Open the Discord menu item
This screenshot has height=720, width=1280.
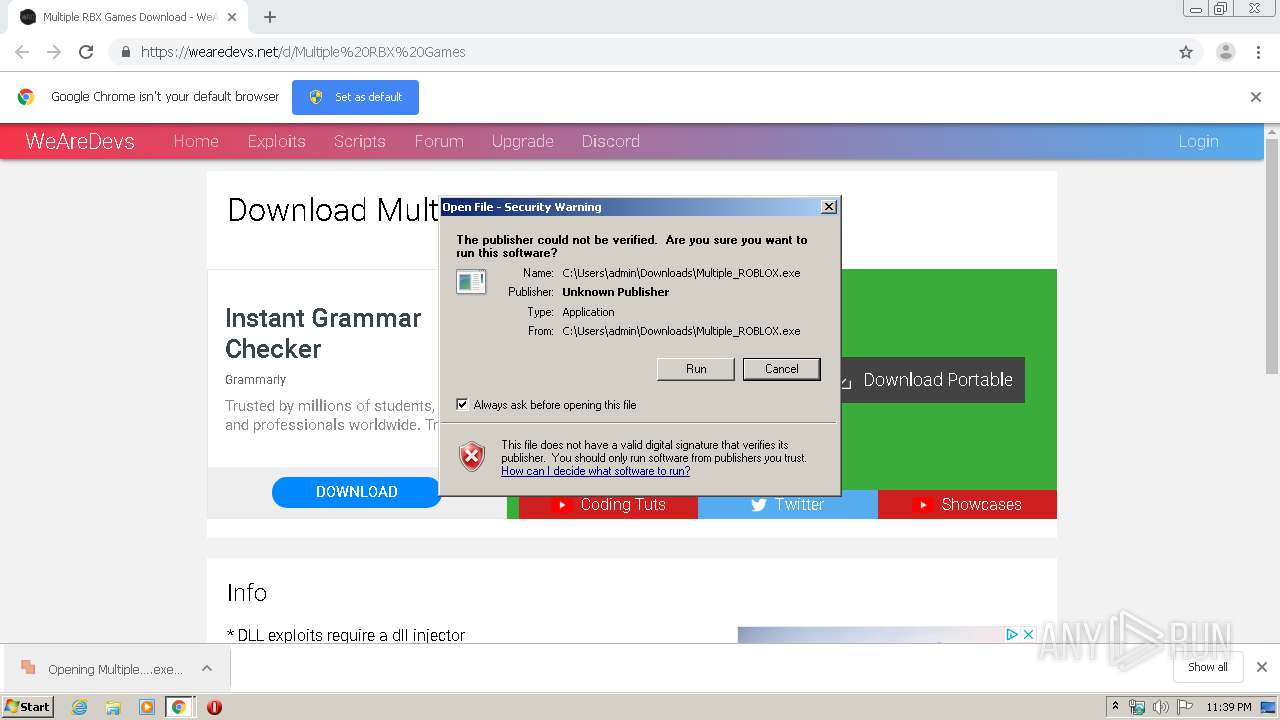[x=611, y=141]
